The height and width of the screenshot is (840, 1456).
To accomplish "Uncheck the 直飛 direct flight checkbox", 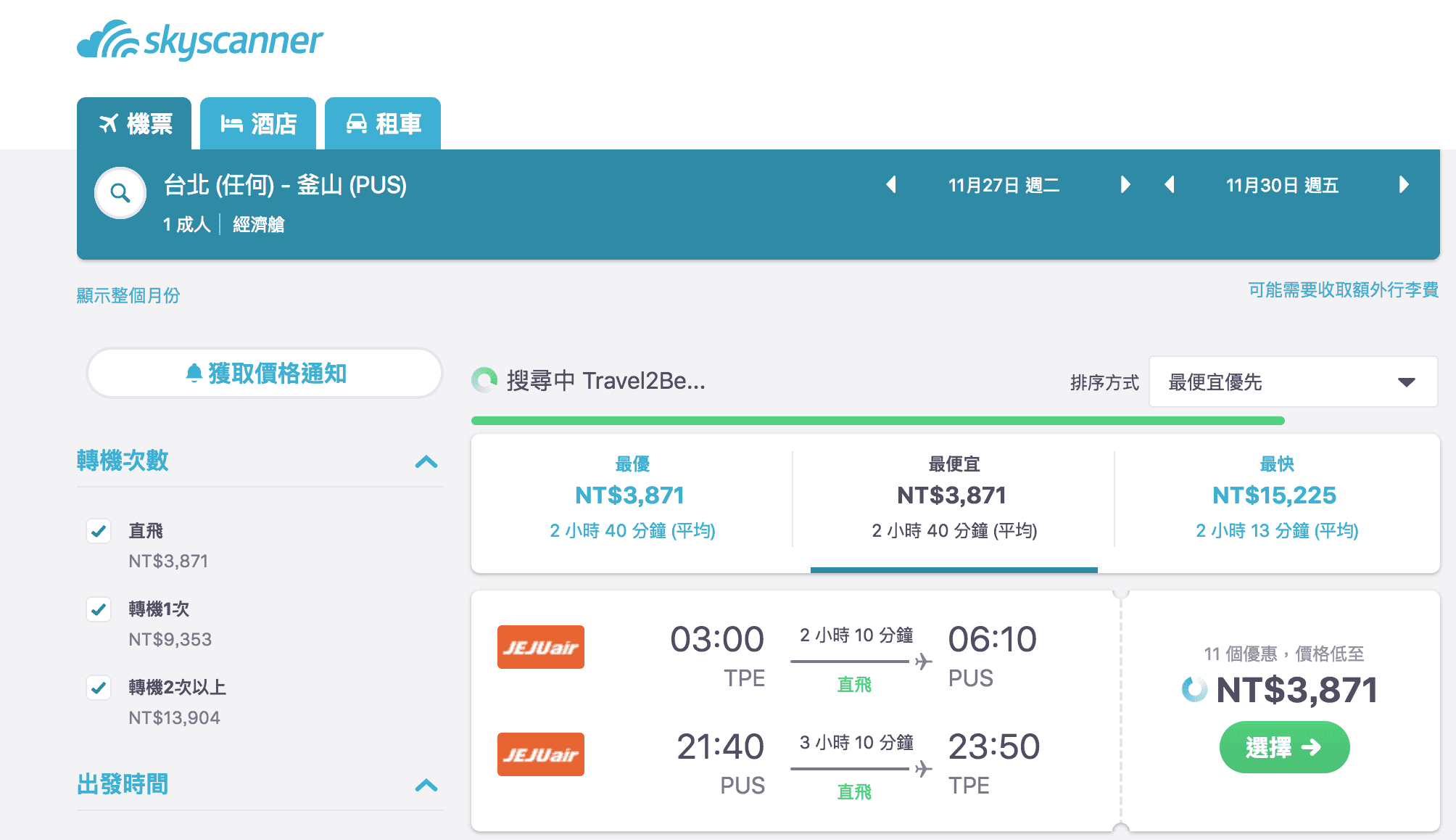I will coord(99,531).
